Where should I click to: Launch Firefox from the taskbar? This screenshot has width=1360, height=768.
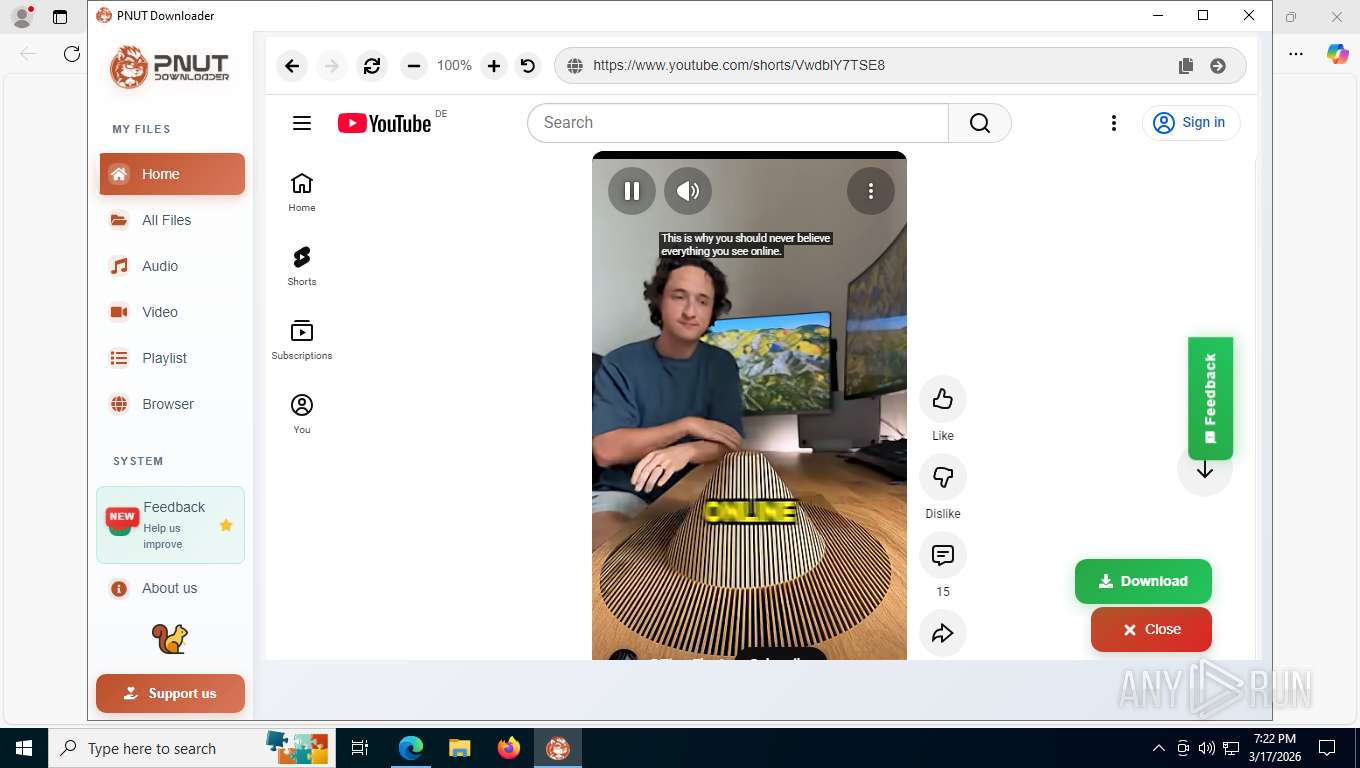[509, 748]
